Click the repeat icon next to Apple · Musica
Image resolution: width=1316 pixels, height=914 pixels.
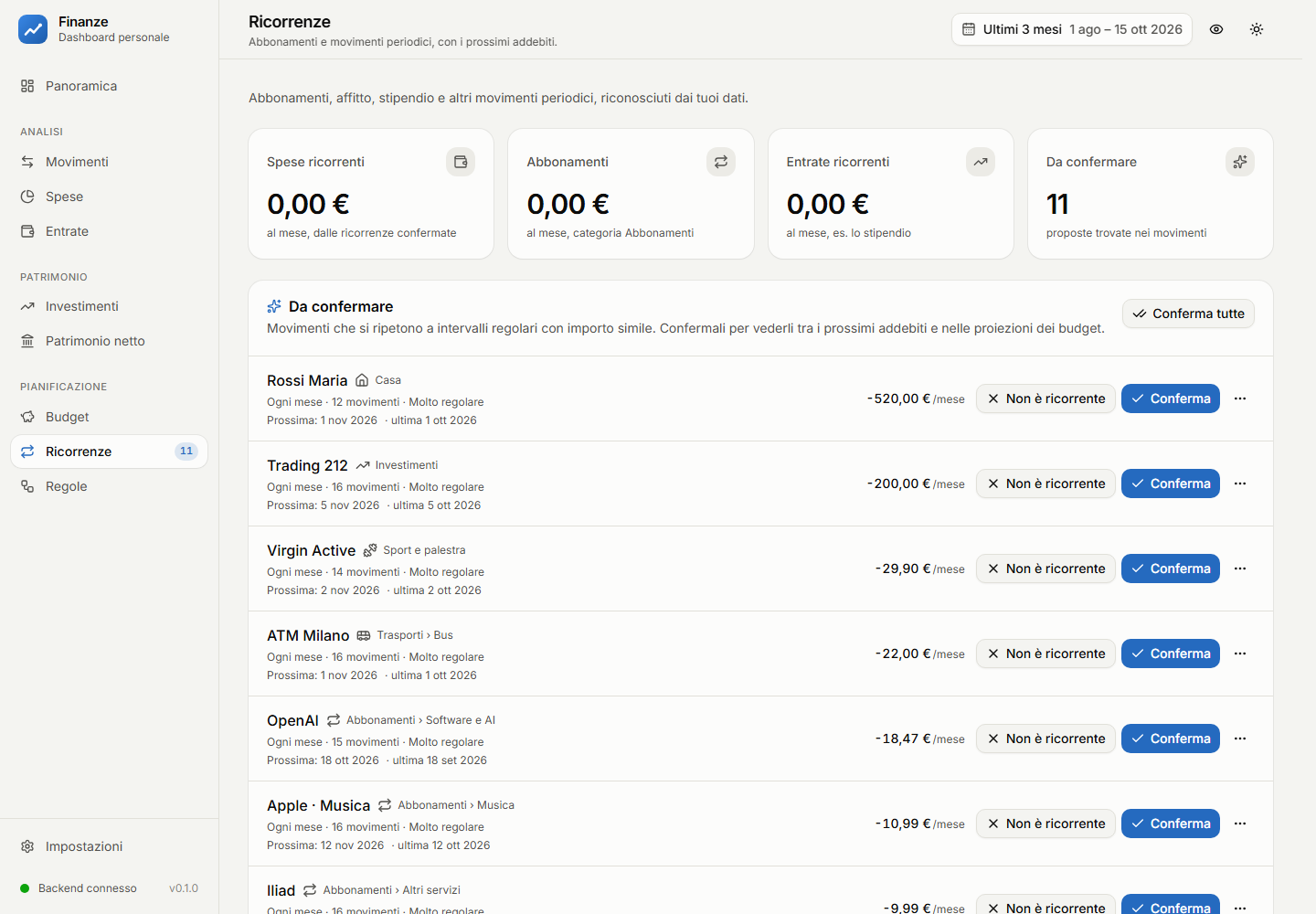coord(385,805)
